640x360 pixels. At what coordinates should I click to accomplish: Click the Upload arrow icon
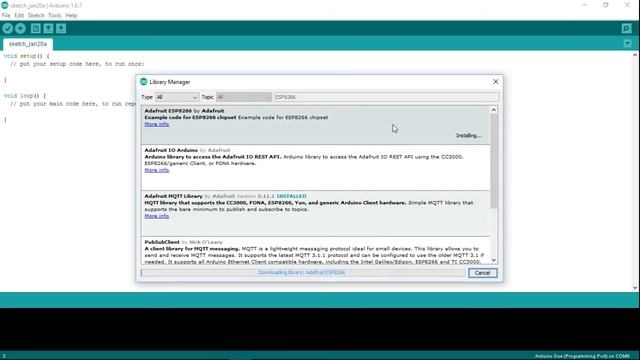pos(20,28)
